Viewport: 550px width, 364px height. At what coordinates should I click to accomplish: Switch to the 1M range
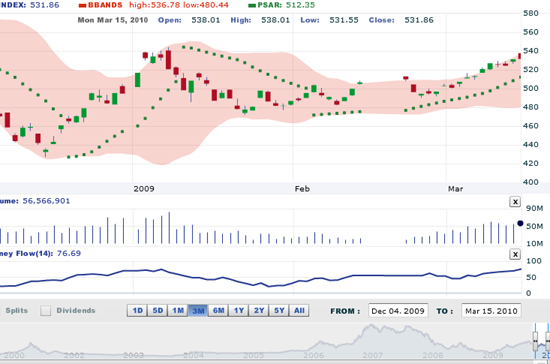coord(178,311)
